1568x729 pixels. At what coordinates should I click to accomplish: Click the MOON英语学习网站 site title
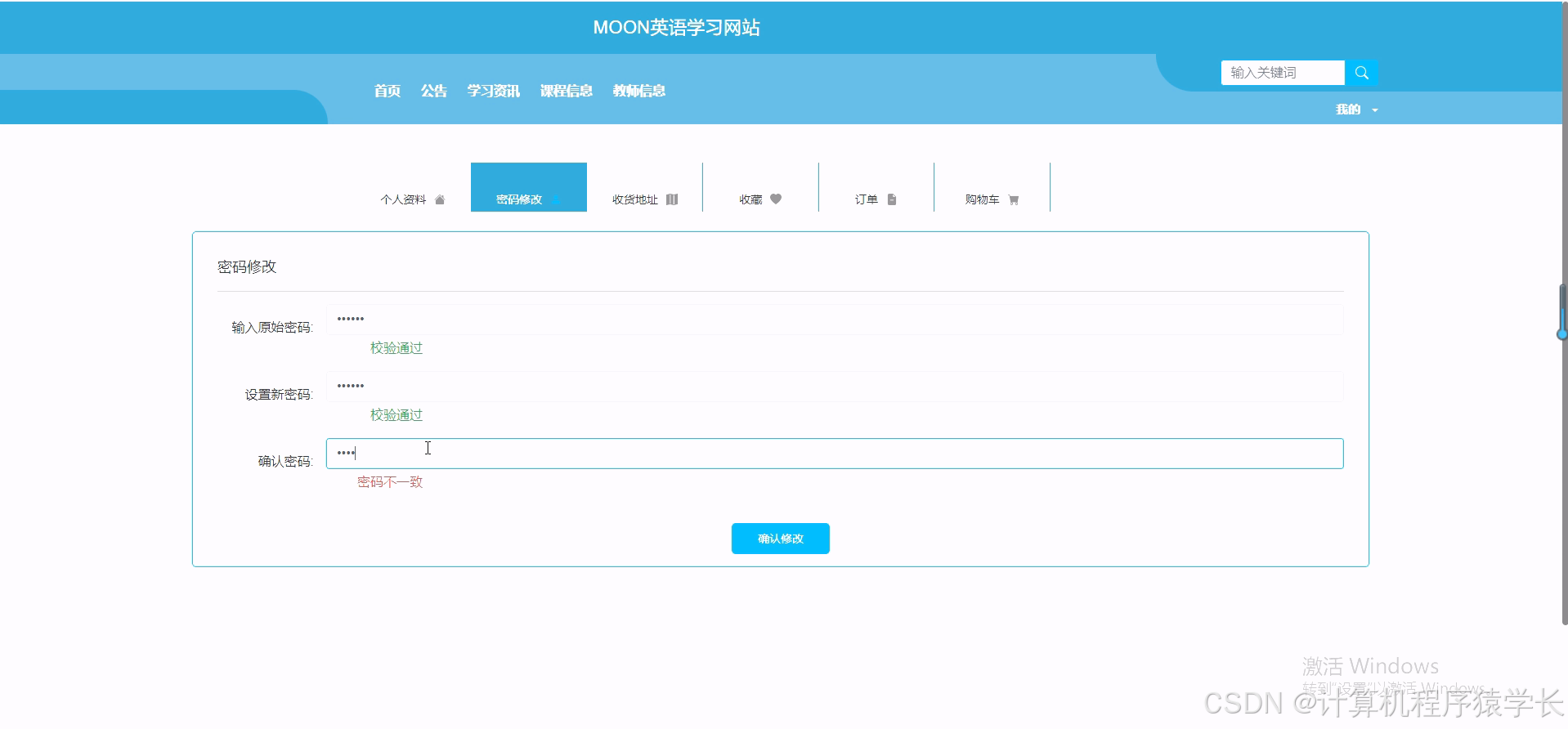[677, 28]
